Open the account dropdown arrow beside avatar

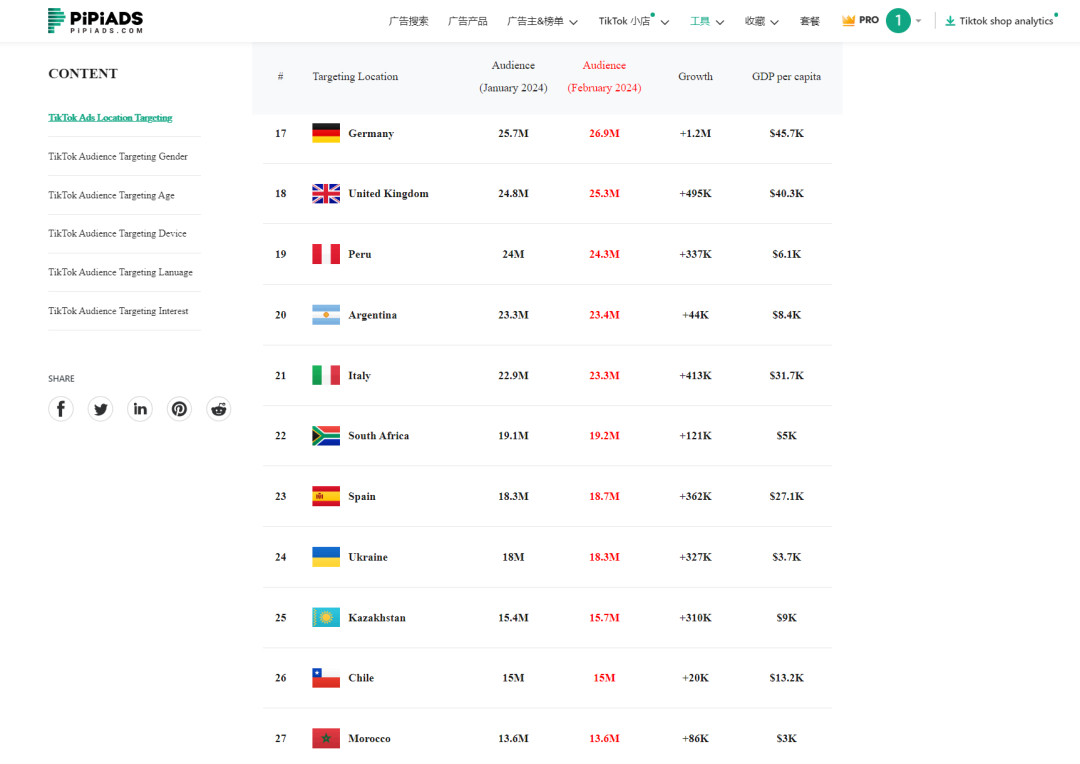[x=918, y=21]
